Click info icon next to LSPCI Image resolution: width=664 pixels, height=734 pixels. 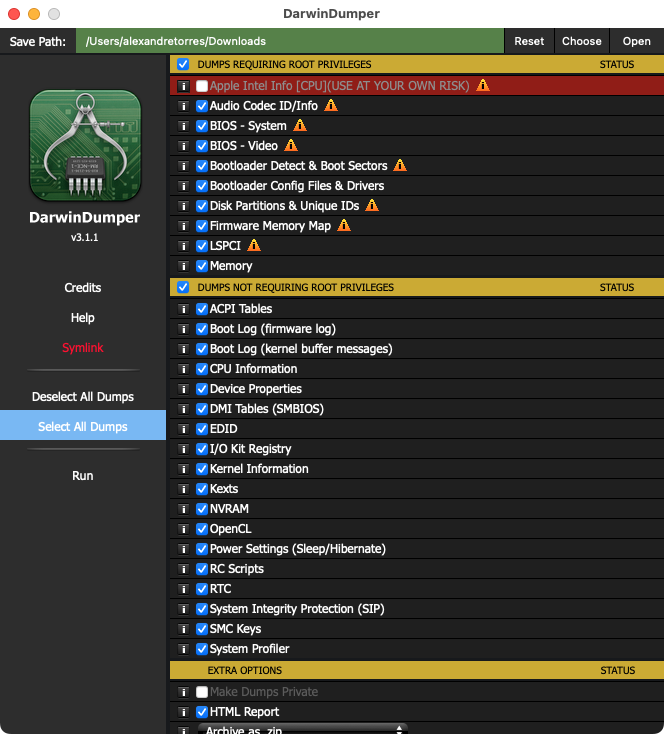(184, 246)
